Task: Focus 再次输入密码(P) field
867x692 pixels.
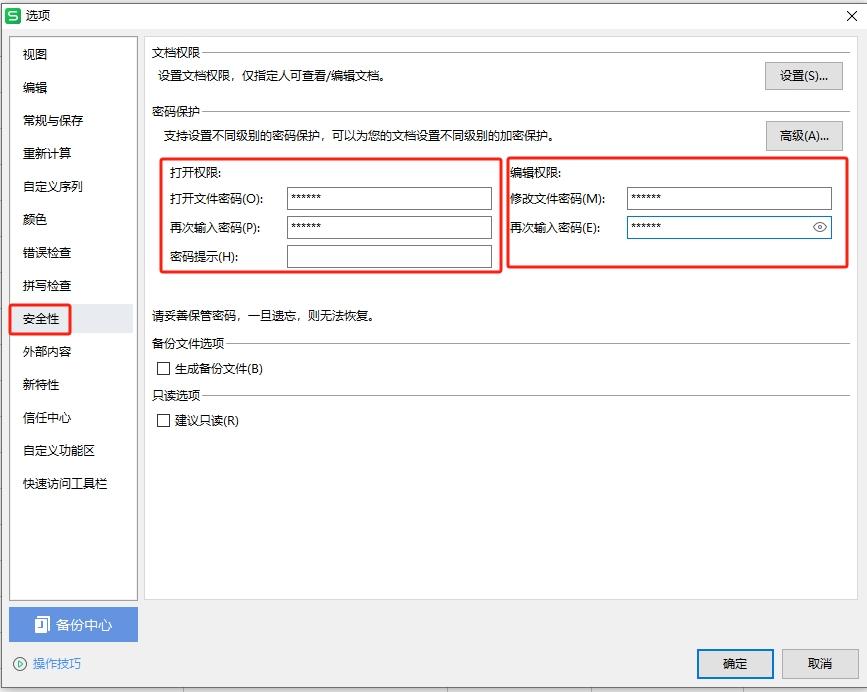Action: (x=389, y=227)
